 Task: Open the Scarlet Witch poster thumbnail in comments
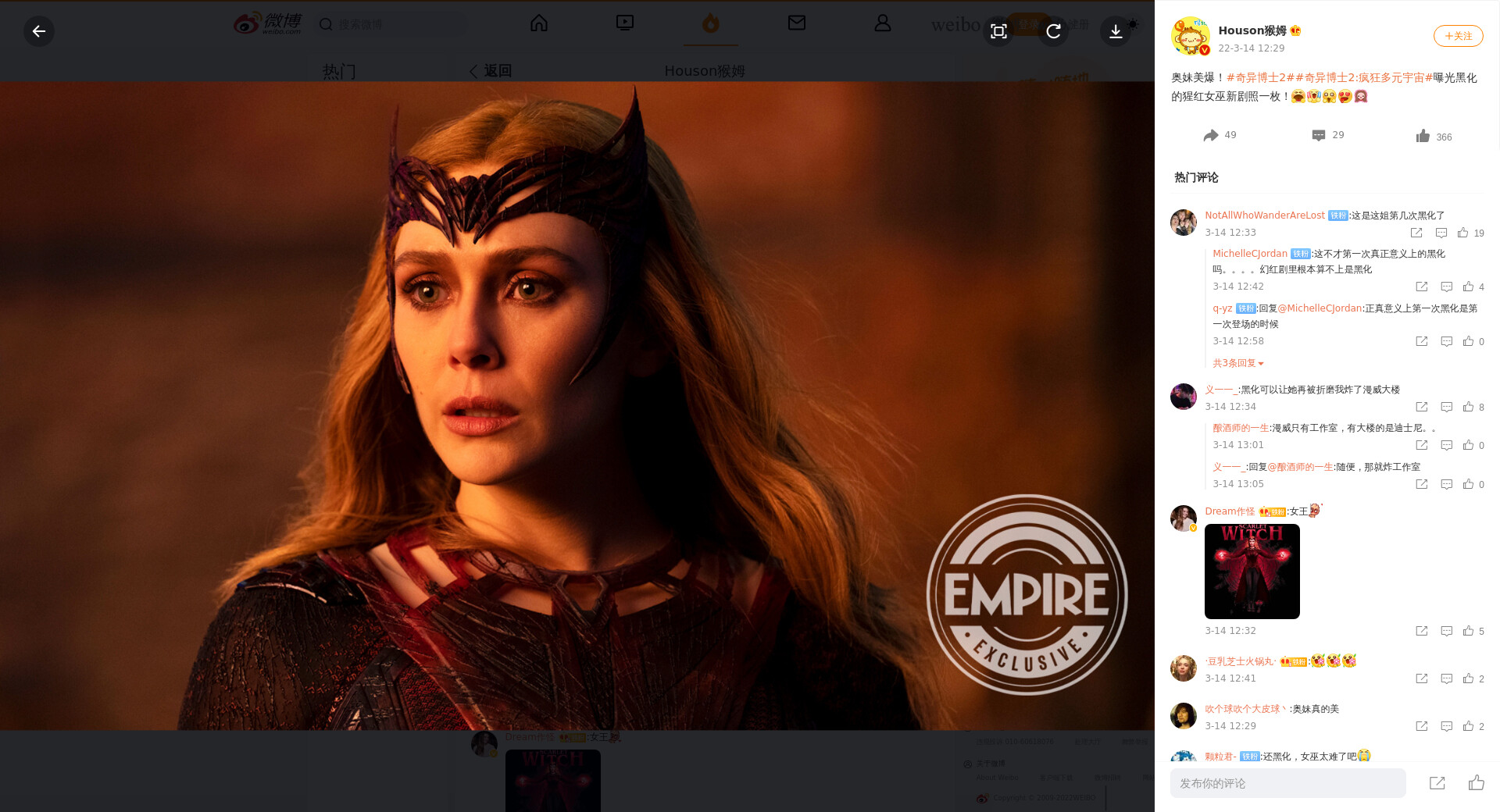pos(1252,572)
